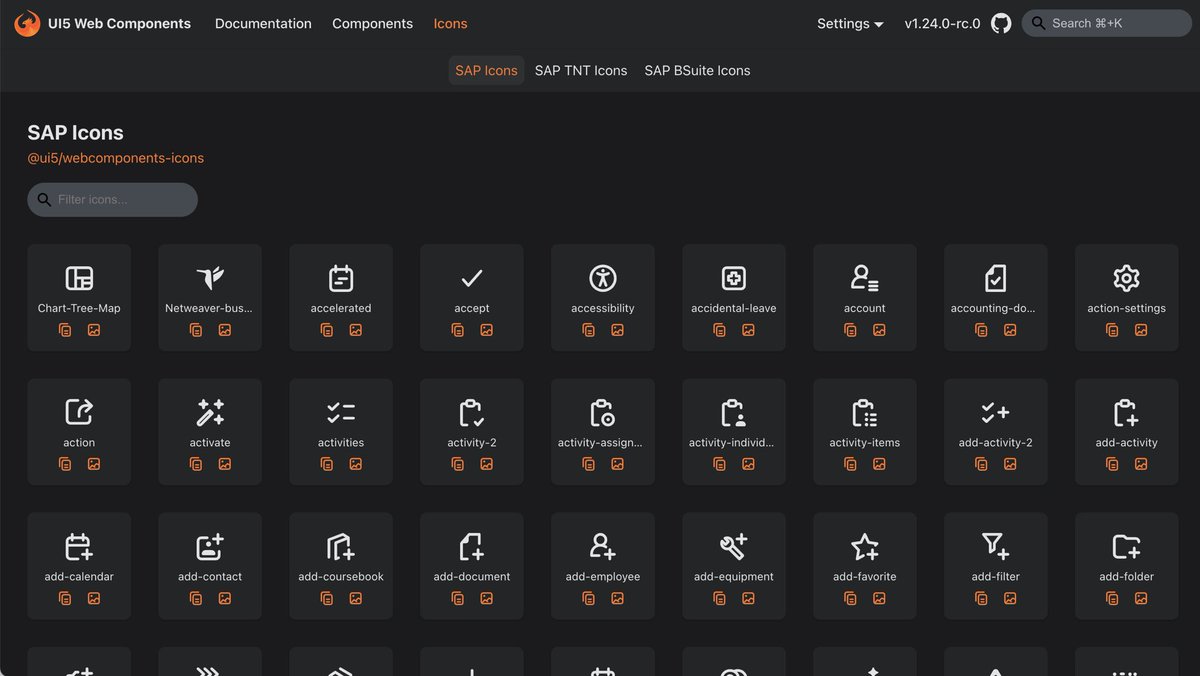This screenshot has height=676, width=1200.
Task: Copy name button under add-favorite
Action: coord(851,598)
